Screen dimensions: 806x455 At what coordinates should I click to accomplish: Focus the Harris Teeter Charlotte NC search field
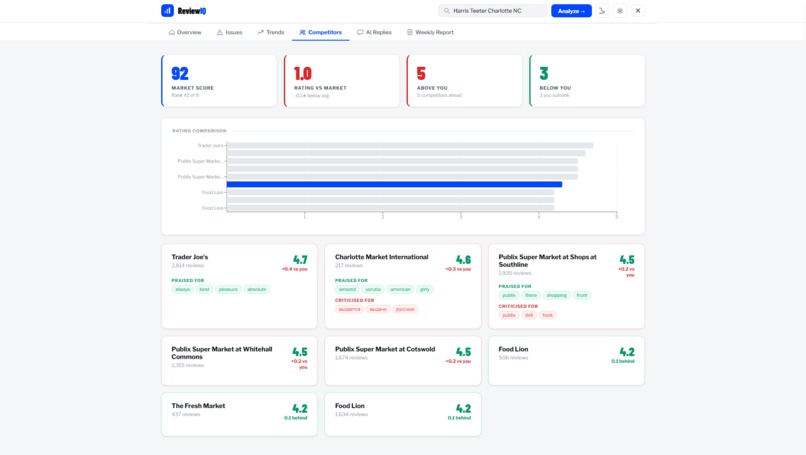click(x=492, y=11)
